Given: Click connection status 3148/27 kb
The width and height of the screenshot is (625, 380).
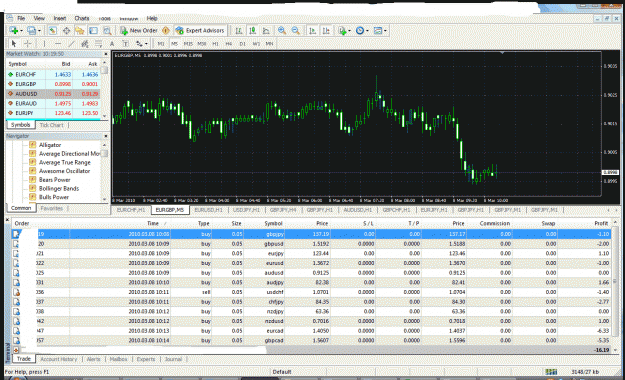Looking at the screenshot, I should (585, 372).
